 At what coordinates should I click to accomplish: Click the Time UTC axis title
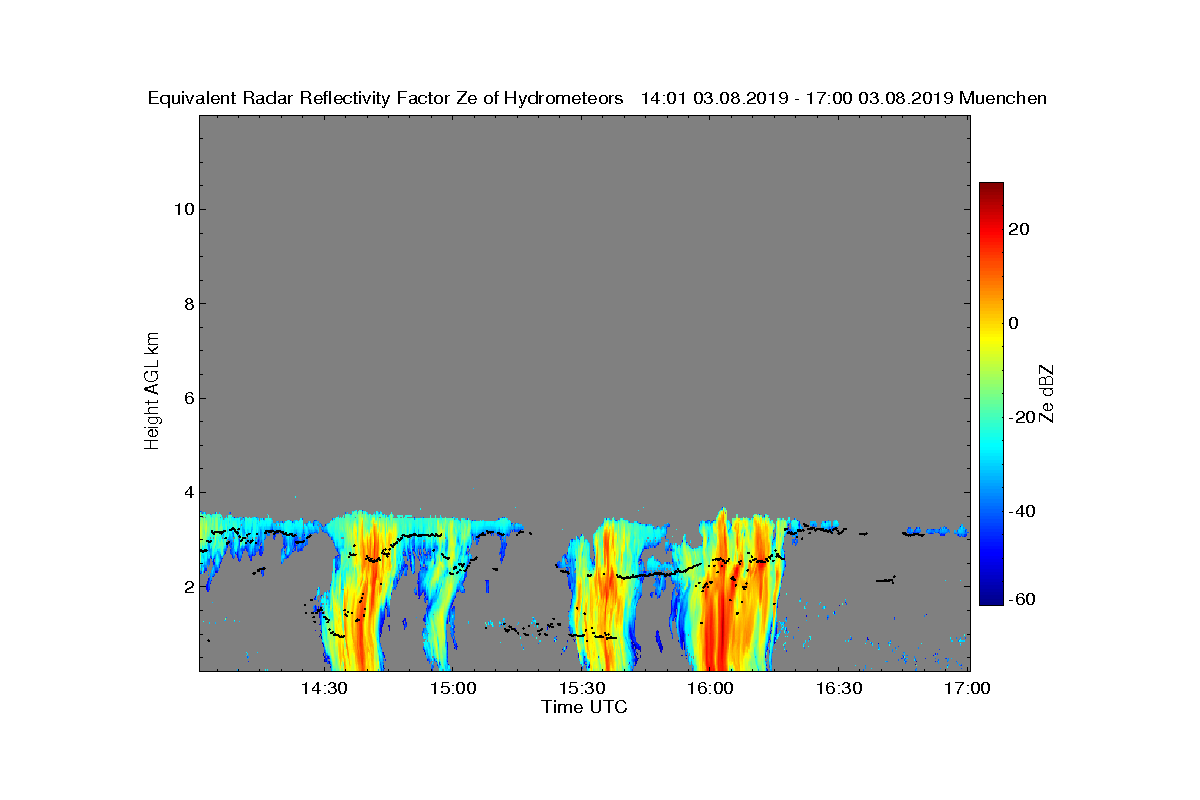click(584, 707)
